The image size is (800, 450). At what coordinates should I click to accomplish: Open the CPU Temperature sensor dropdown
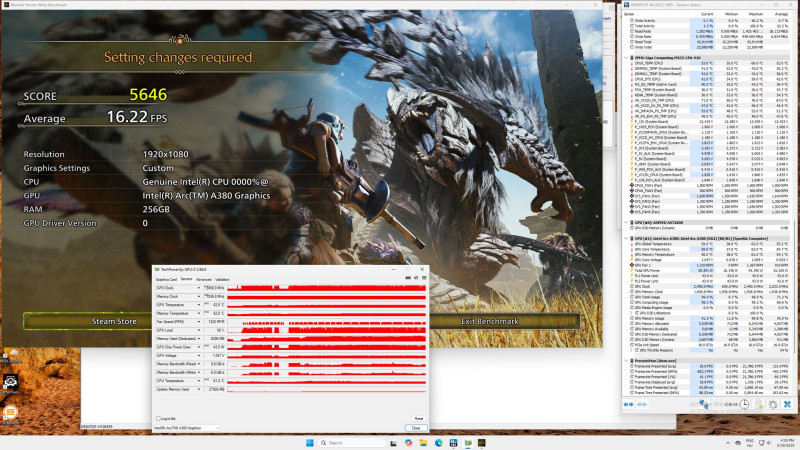tap(198, 381)
